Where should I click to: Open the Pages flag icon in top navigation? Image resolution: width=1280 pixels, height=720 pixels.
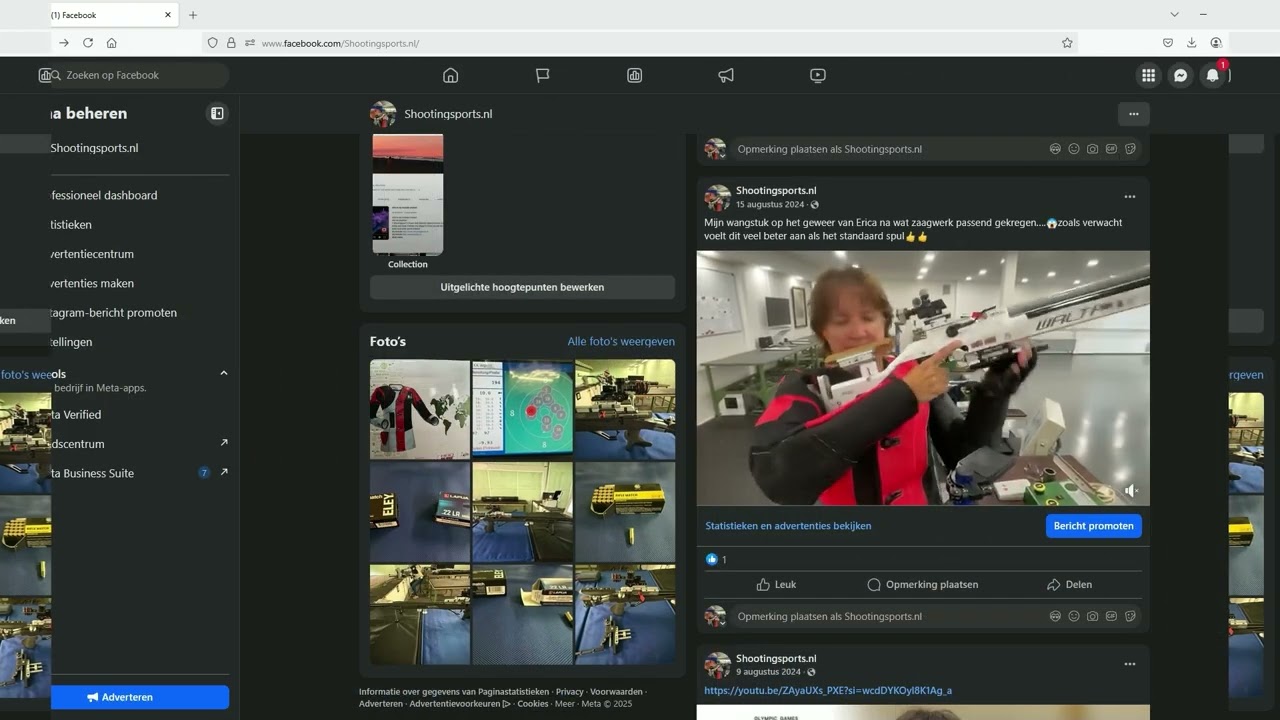[542, 75]
